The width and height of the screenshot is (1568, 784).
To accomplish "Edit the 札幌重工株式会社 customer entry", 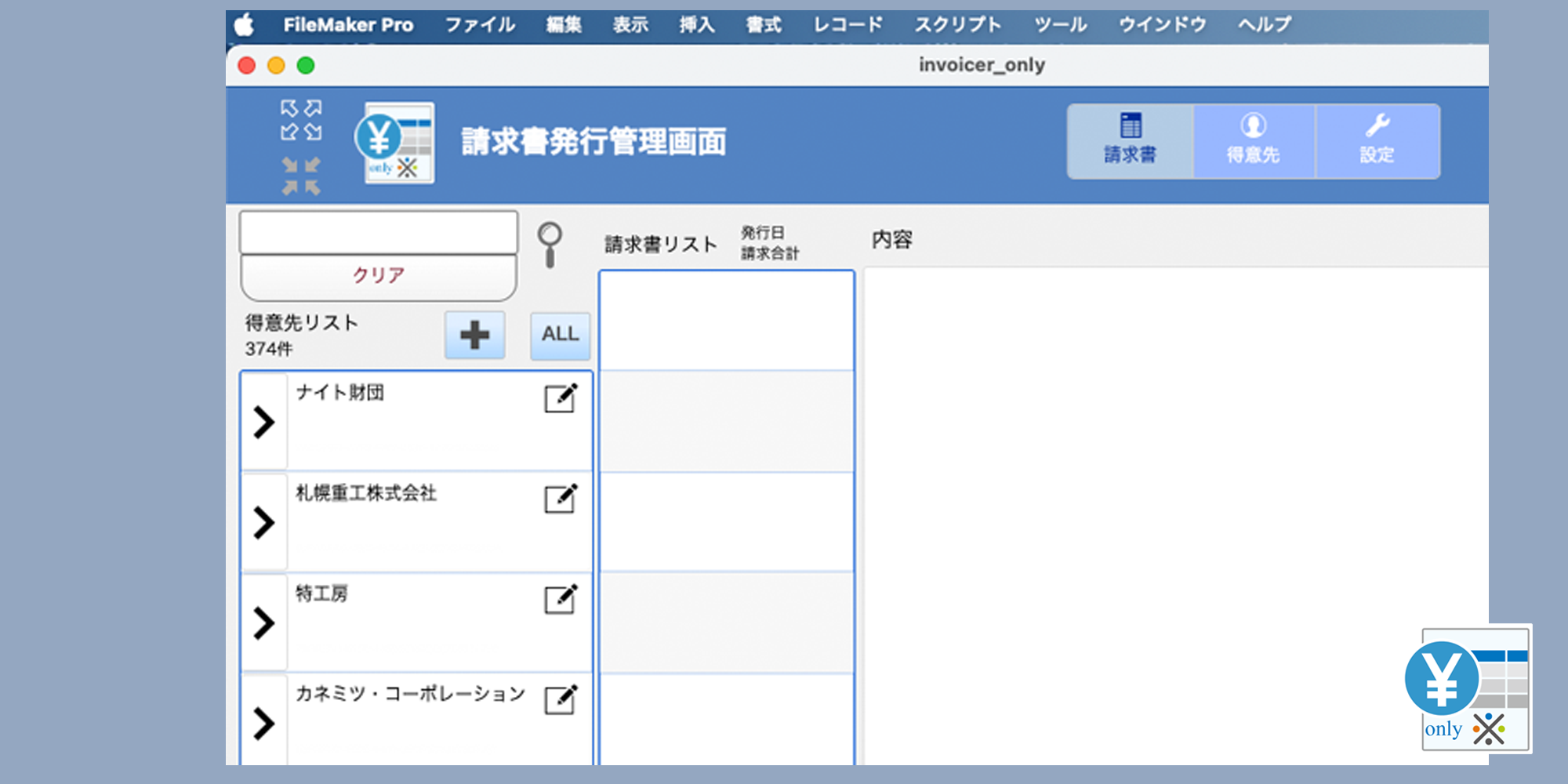I will tap(561, 499).
